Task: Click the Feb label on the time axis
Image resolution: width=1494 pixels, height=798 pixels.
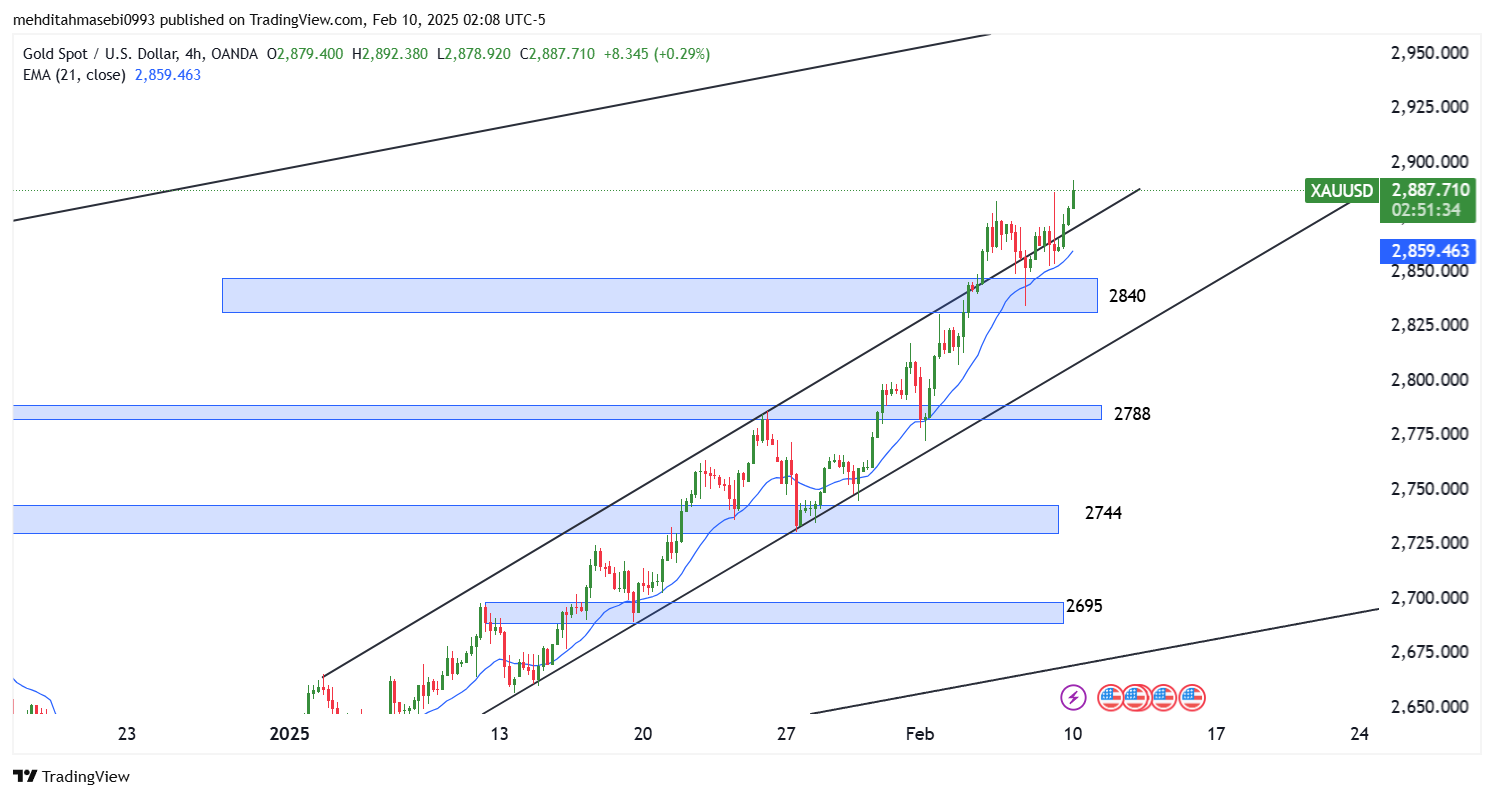Action: pyautogui.click(x=920, y=734)
